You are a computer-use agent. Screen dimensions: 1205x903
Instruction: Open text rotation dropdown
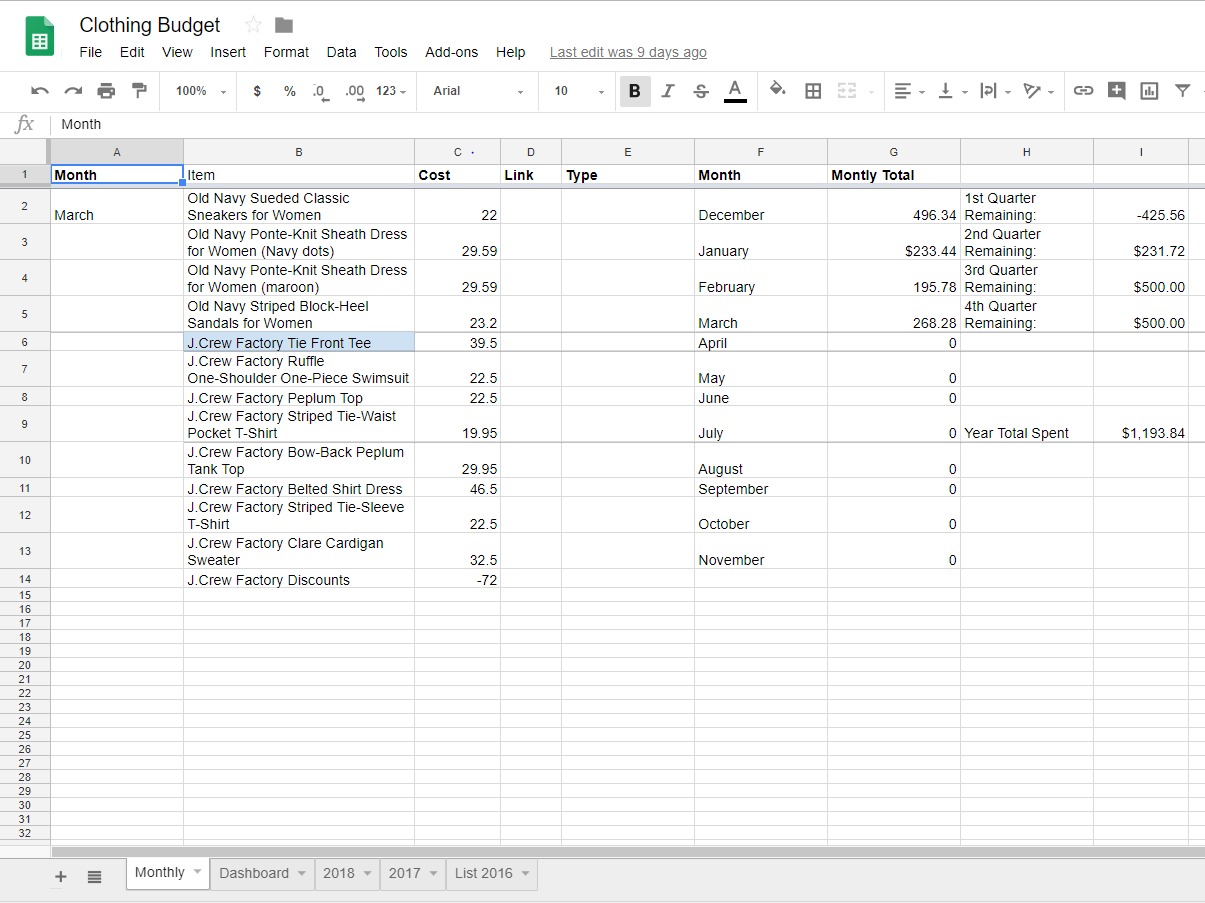click(1039, 91)
